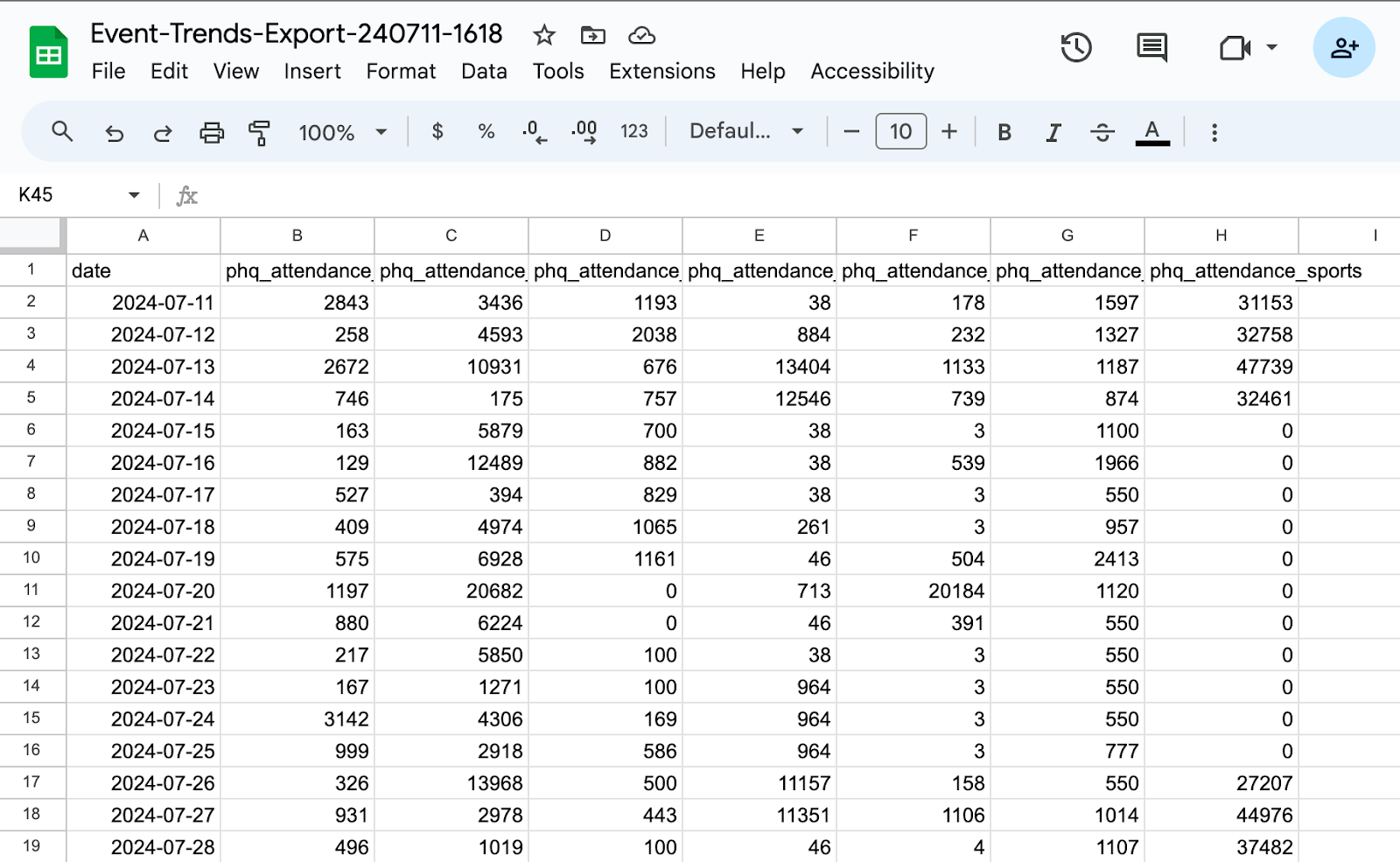Select column E header

(759, 235)
